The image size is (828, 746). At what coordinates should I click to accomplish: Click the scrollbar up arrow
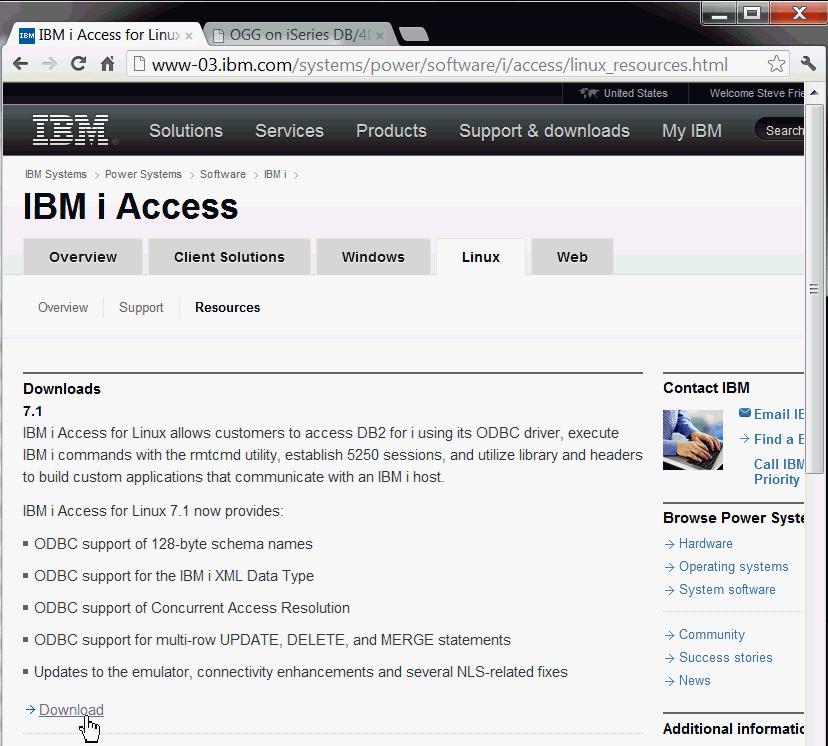pos(814,93)
